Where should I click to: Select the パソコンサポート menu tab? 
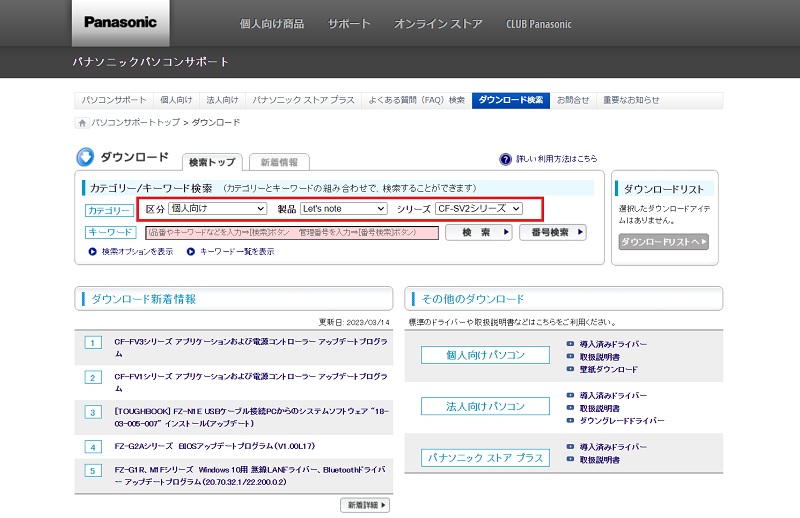click(x=114, y=100)
